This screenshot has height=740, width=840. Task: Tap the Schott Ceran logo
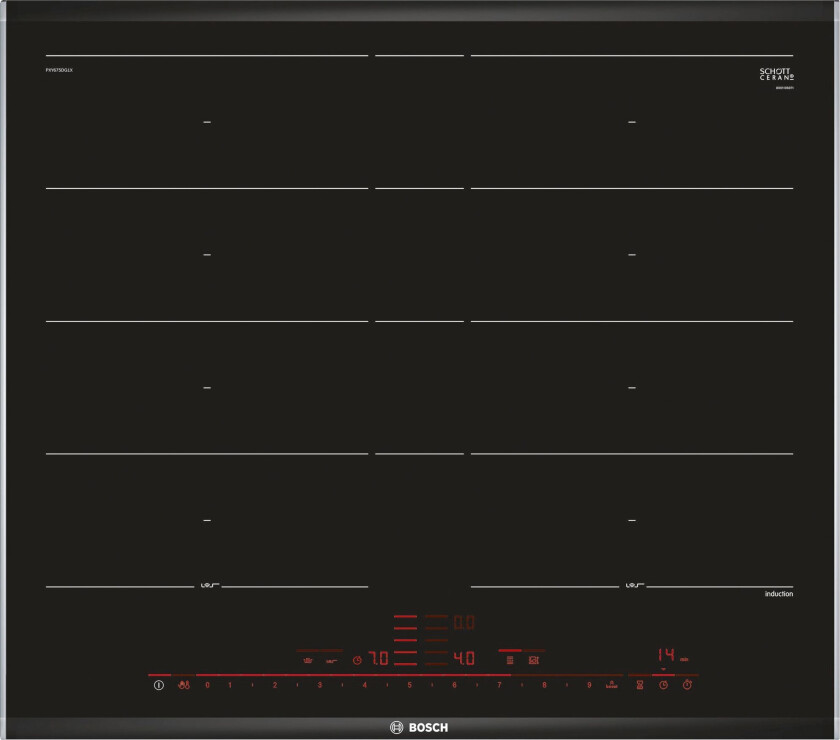[776, 76]
